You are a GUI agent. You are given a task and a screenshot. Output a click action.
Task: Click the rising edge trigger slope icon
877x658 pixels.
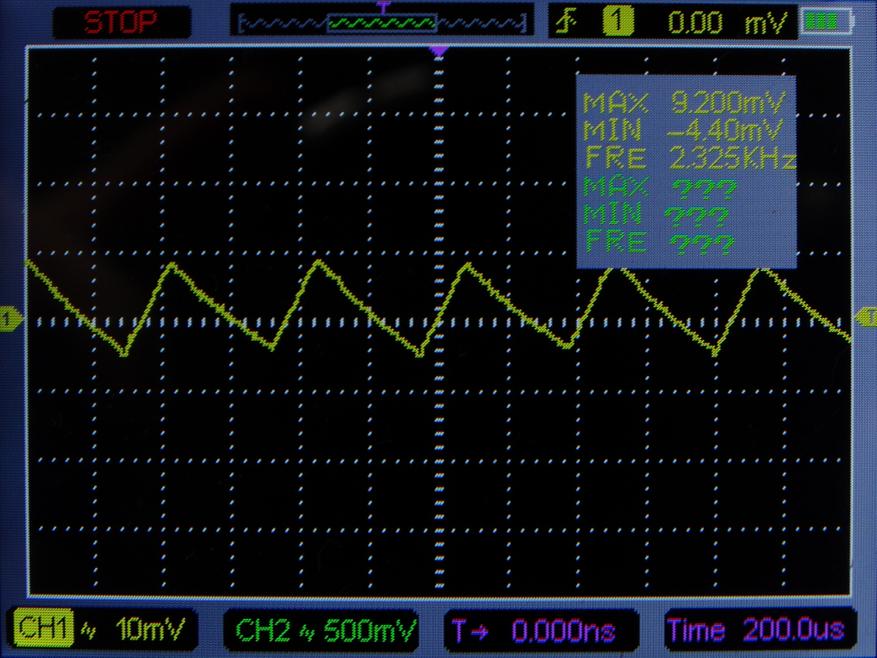click(x=566, y=22)
